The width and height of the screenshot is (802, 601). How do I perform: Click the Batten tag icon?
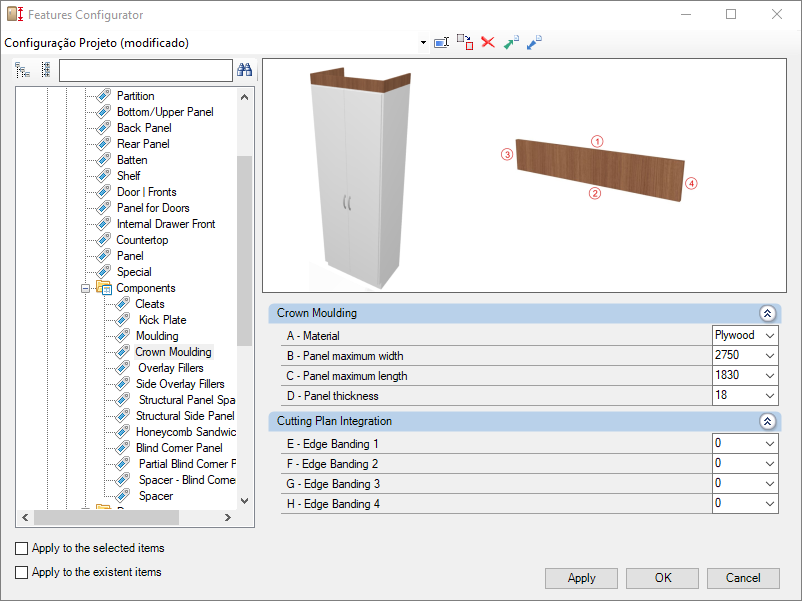point(104,160)
